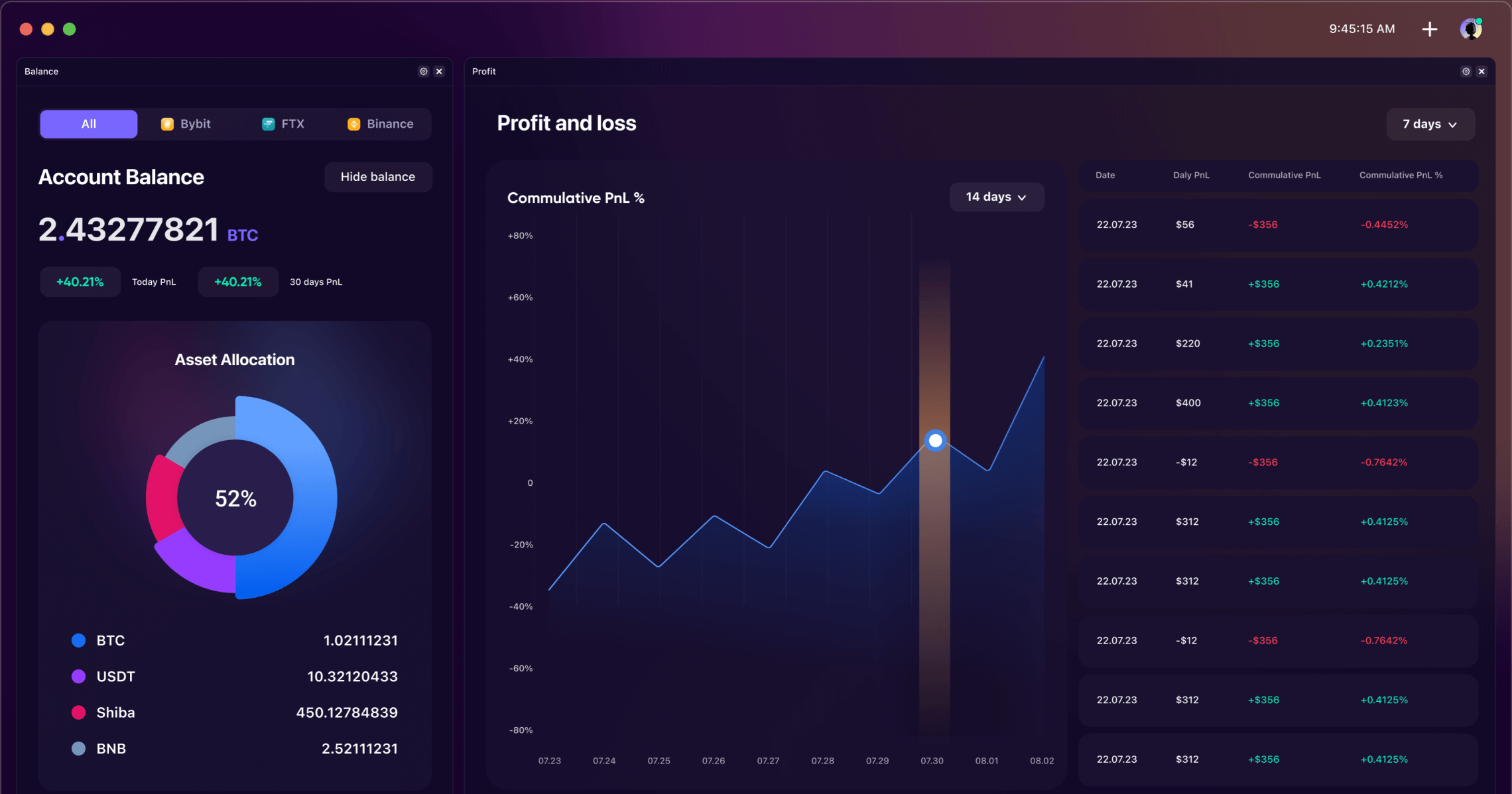Image resolution: width=1512 pixels, height=794 pixels.
Task: Click the Asset Allocation title
Action: [x=235, y=359]
